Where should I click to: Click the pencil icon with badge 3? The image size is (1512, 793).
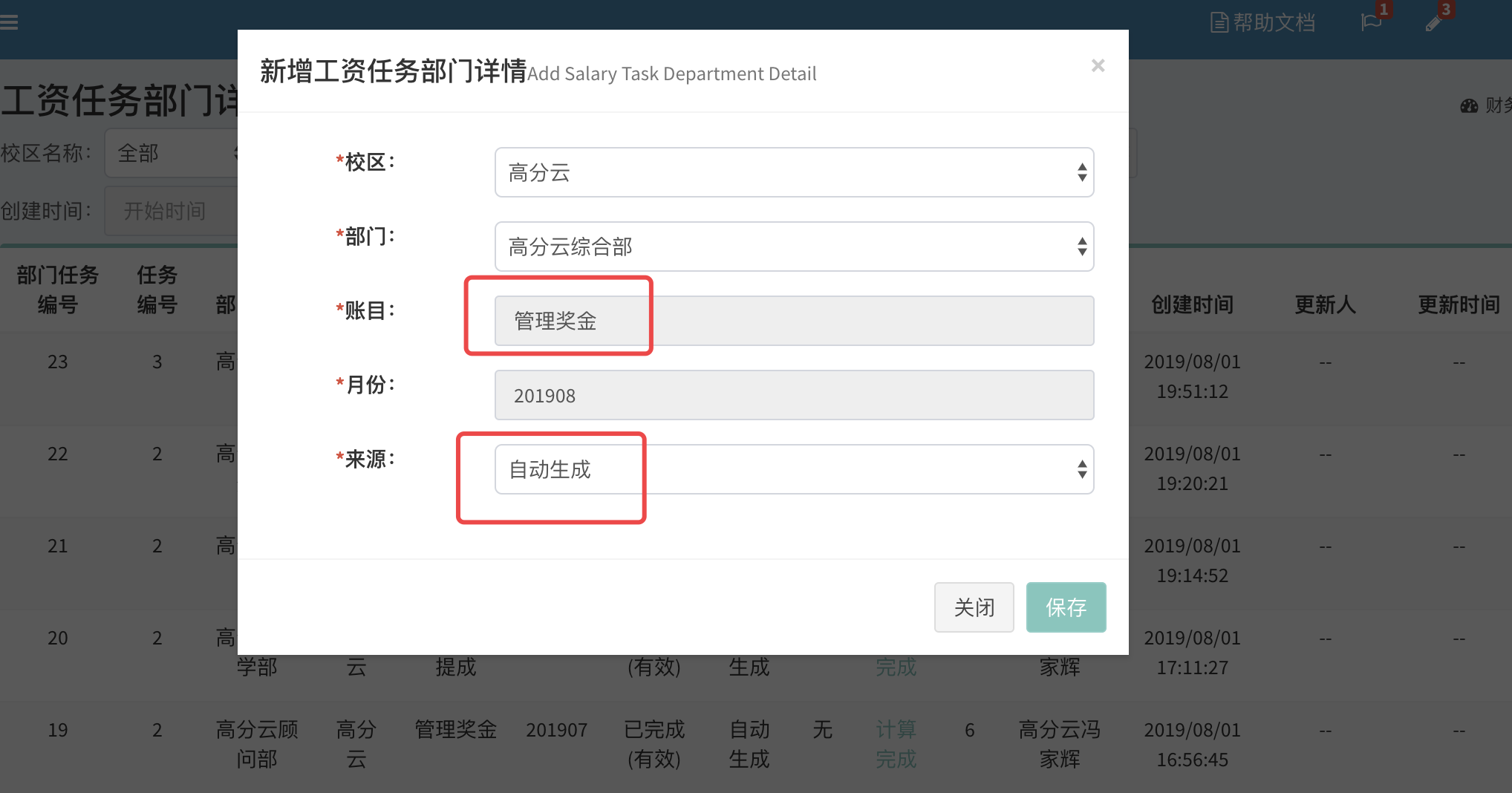[1434, 23]
